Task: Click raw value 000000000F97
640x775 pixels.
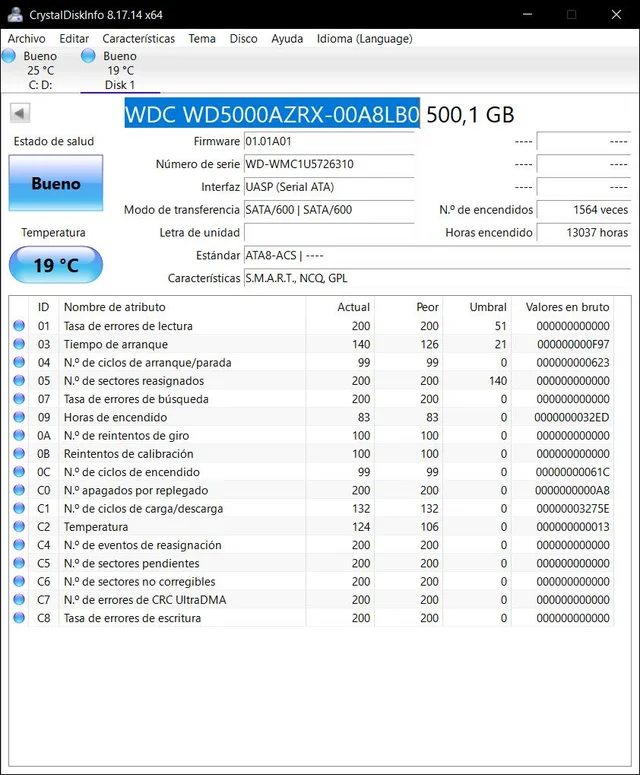Action: [573, 344]
